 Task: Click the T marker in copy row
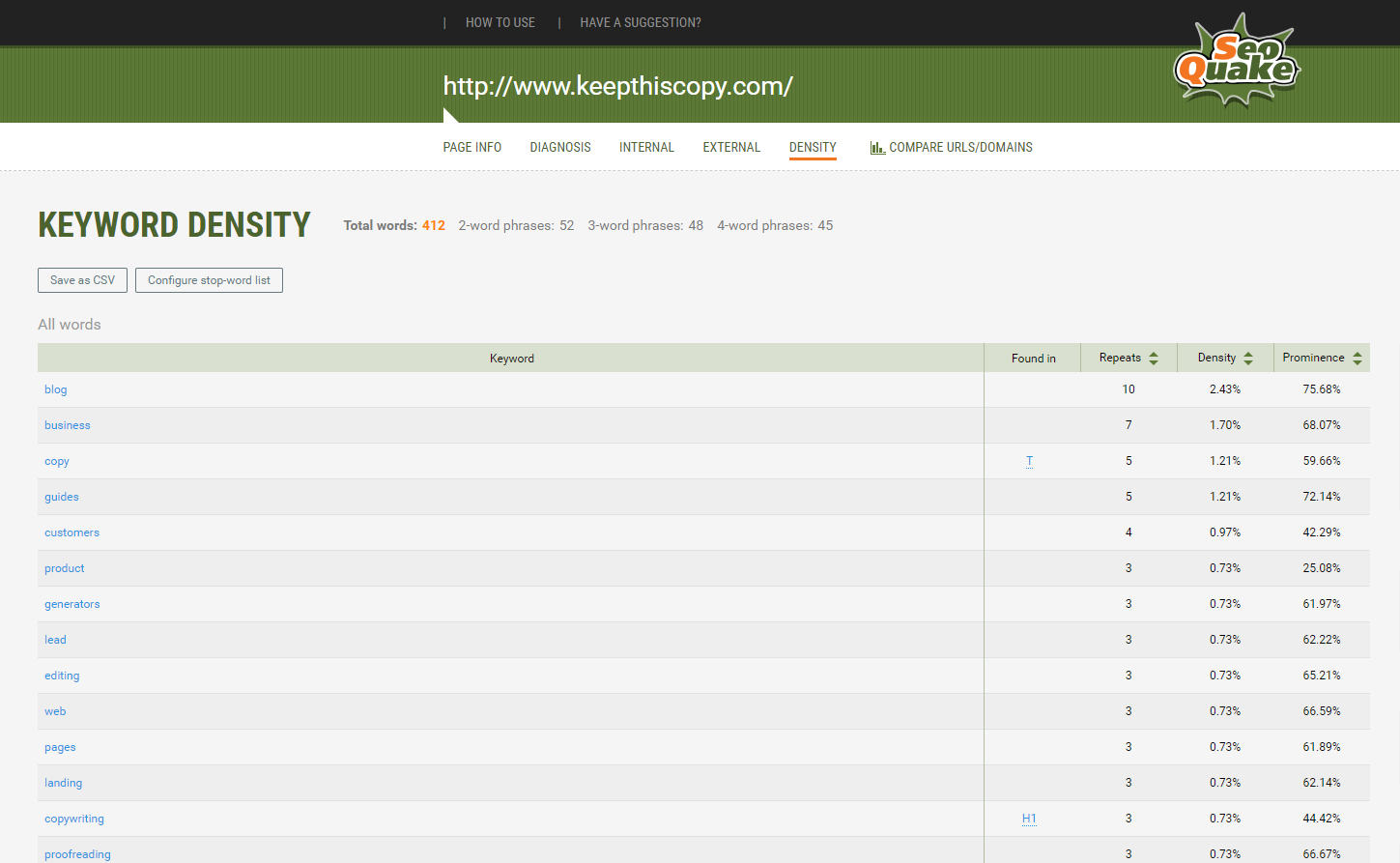(1030, 461)
